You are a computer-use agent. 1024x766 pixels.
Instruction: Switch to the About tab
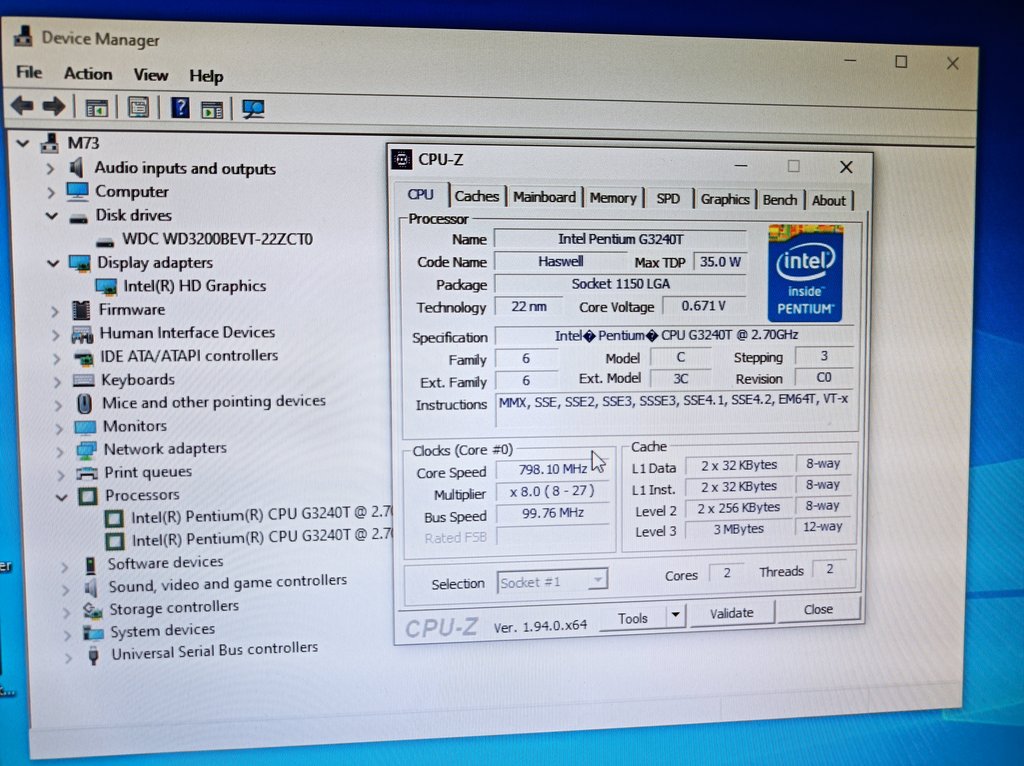coord(828,200)
